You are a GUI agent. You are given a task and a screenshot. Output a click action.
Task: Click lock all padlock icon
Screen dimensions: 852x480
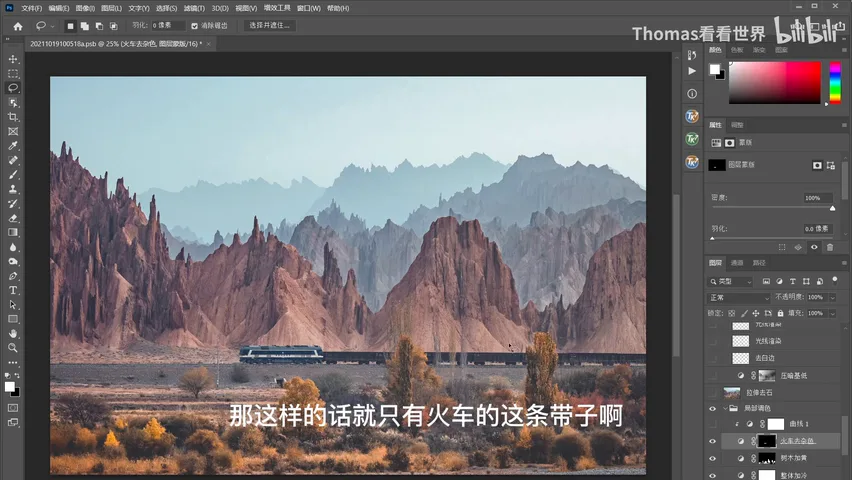point(780,313)
